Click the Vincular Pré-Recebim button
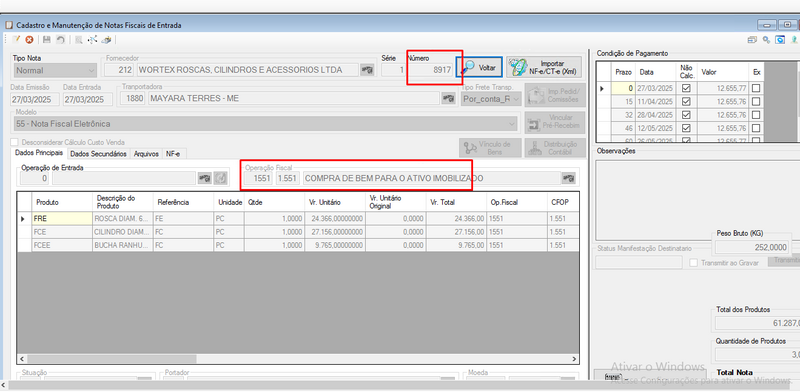Screen dimensions: 800x392 click(x=555, y=122)
